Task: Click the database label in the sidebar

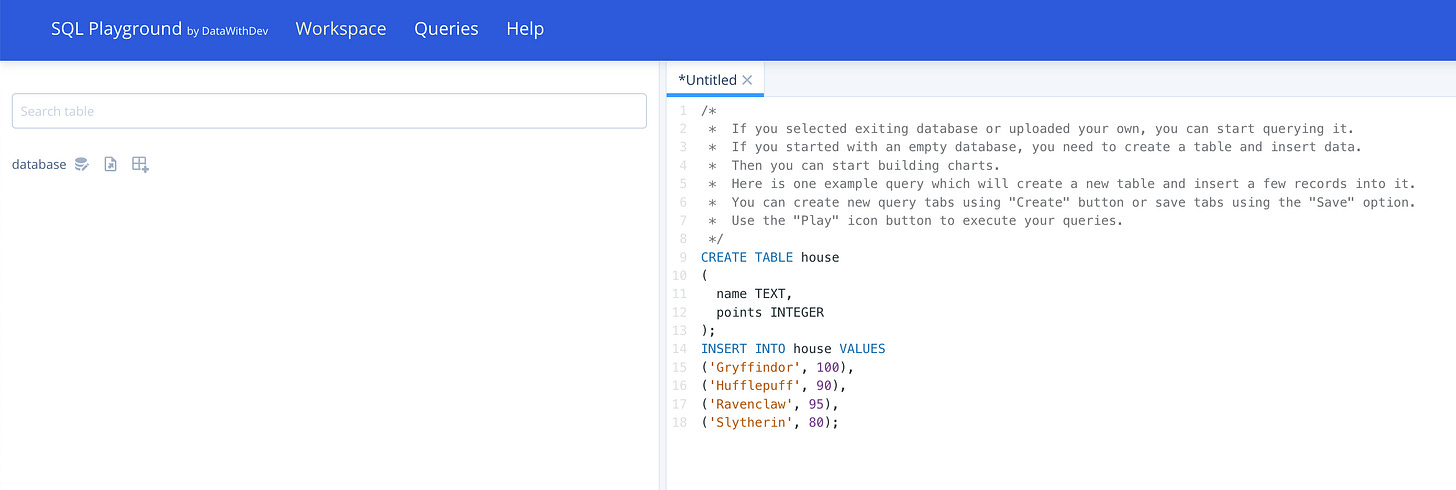Action: [x=39, y=164]
